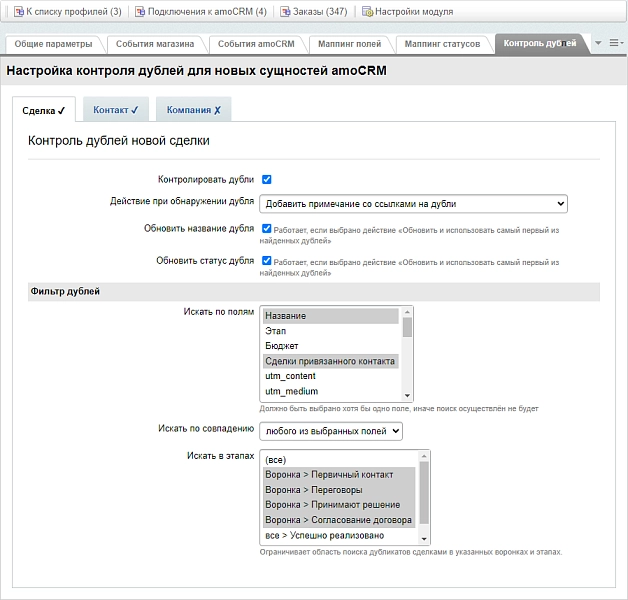Go to Заказы (347) link

(320, 12)
